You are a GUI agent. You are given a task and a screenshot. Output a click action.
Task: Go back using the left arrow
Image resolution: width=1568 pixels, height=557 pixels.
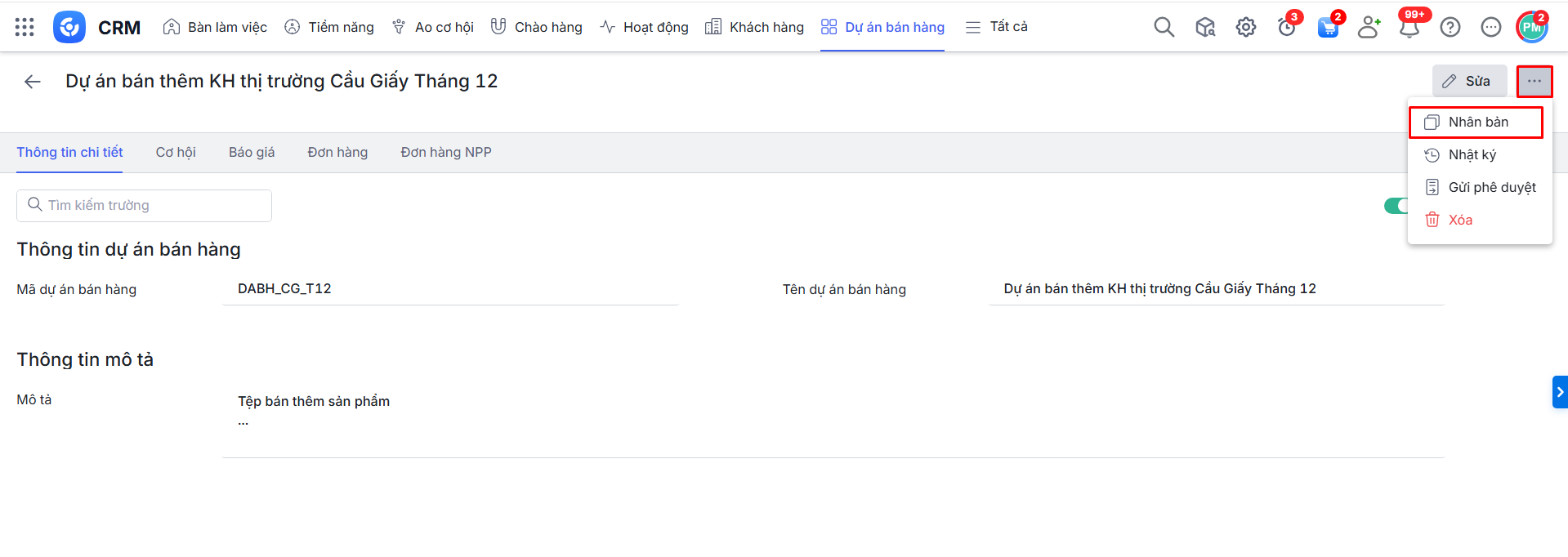tap(33, 82)
